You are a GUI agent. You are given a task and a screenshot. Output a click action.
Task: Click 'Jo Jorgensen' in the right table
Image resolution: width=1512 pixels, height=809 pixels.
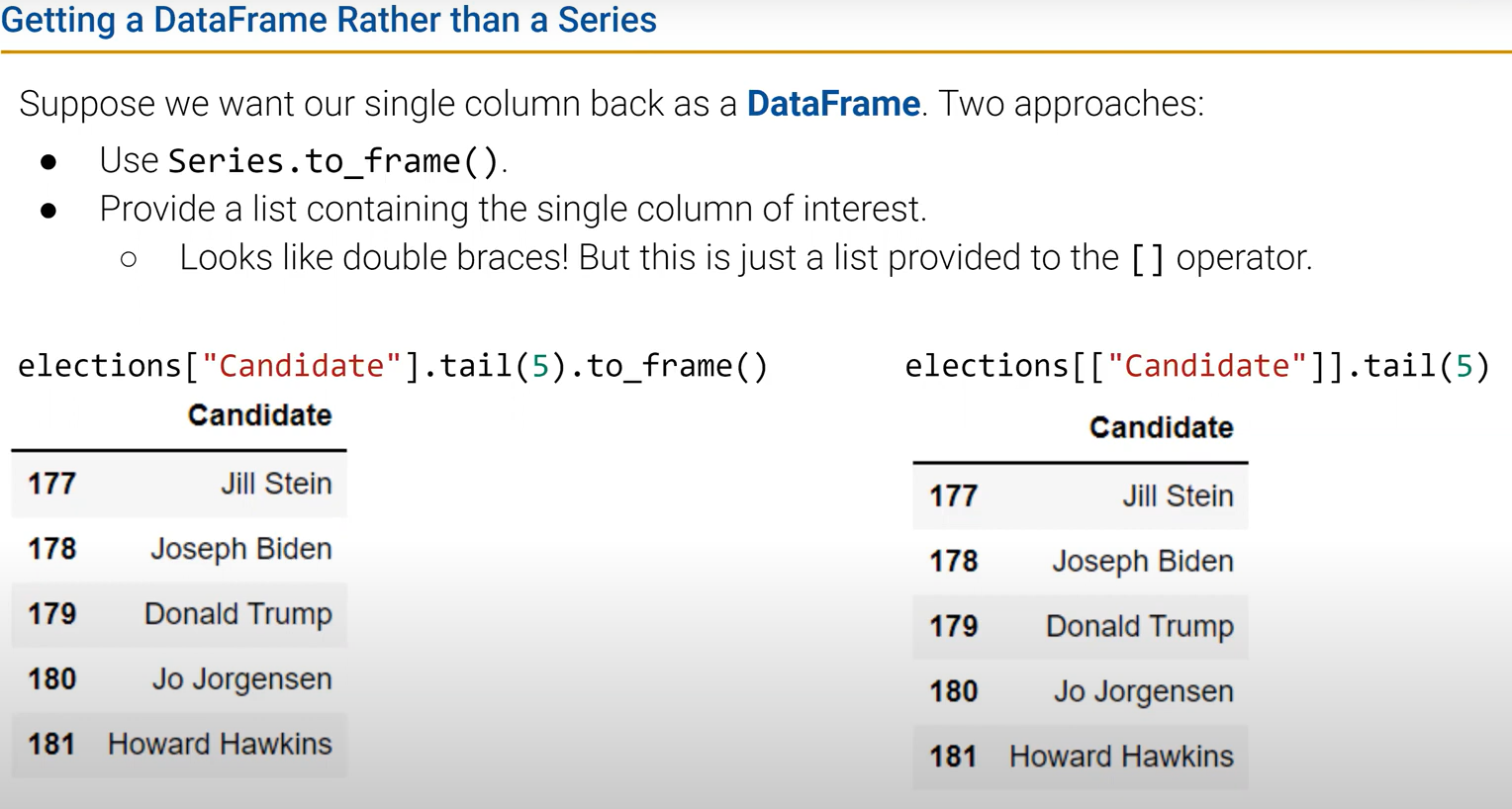click(x=1144, y=691)
